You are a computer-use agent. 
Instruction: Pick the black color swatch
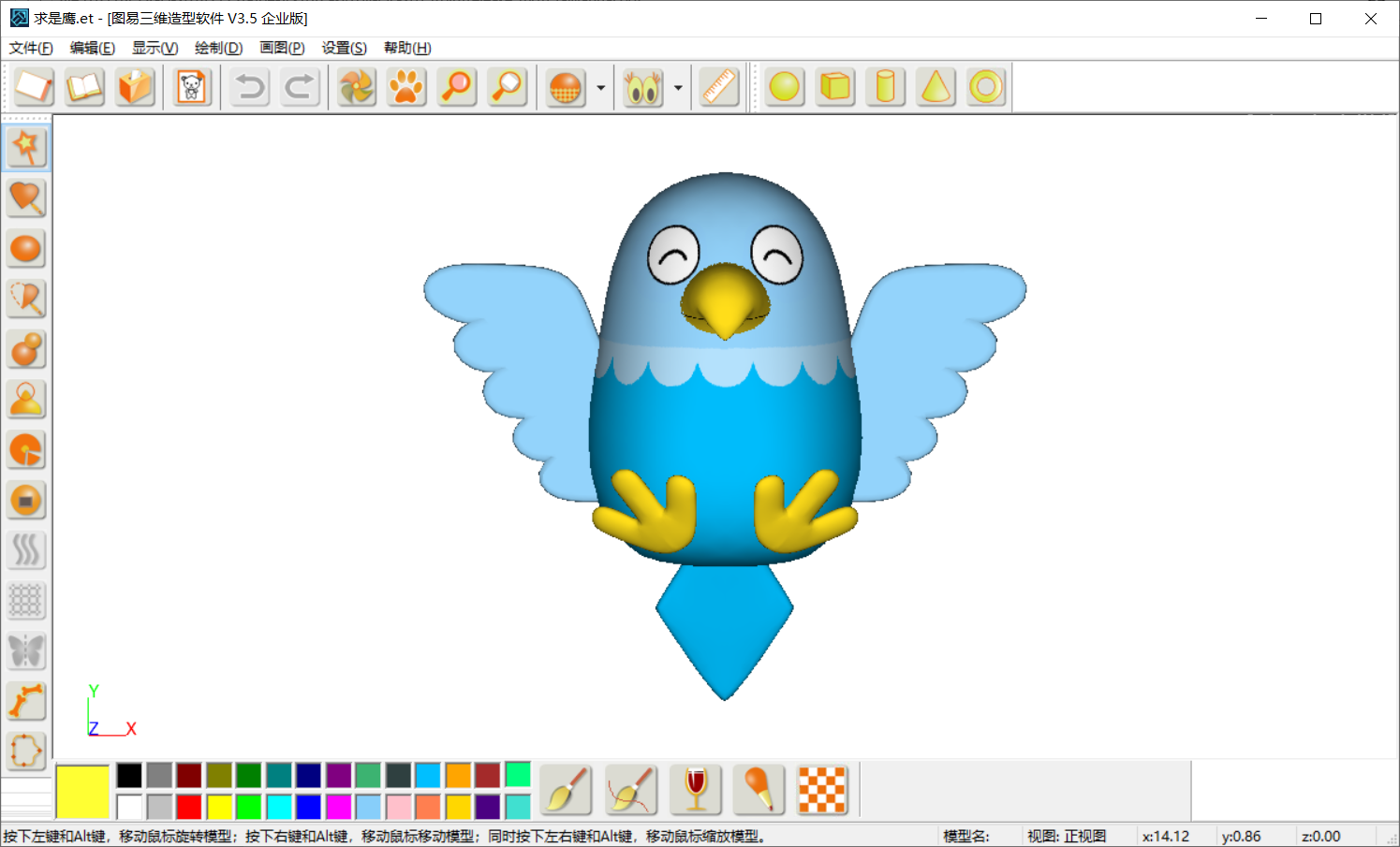(129, 775)
